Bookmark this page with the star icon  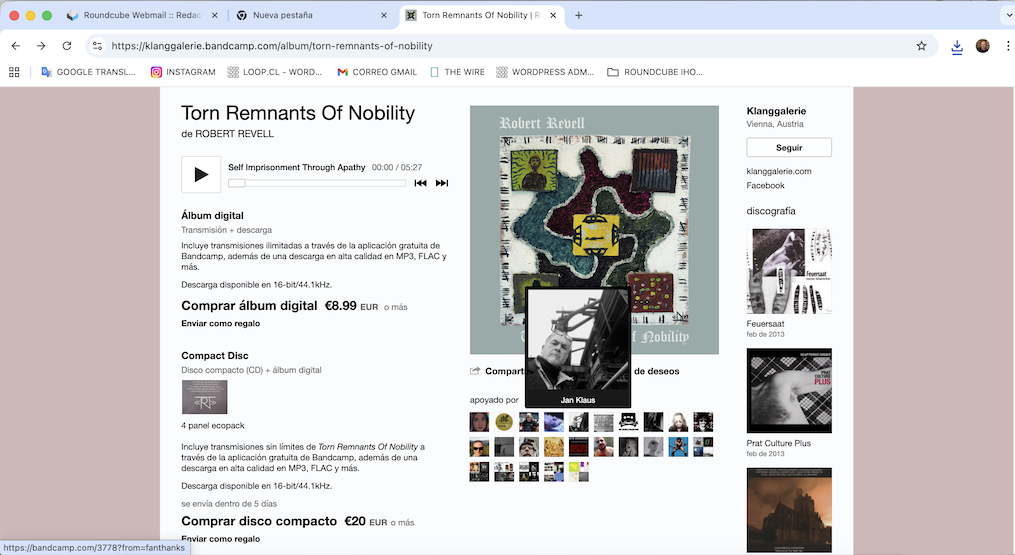tap(921, 46)
